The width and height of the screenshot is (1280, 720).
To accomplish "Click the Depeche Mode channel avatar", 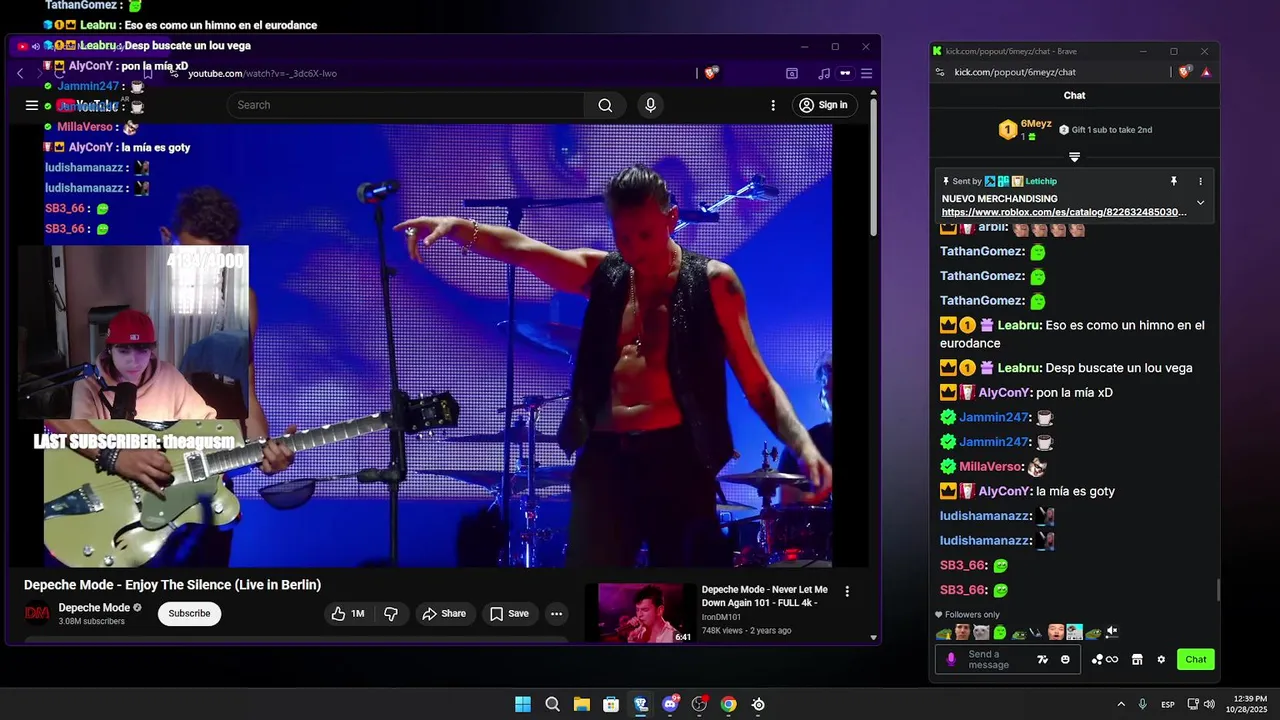I will pos(37,613).
